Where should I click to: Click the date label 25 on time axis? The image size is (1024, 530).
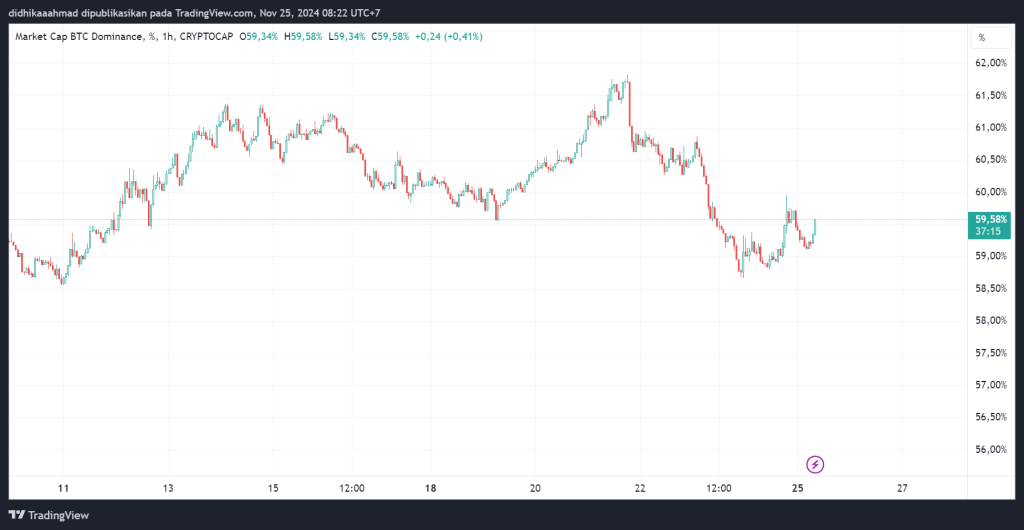pyautogui.click(x=797, y=488)
